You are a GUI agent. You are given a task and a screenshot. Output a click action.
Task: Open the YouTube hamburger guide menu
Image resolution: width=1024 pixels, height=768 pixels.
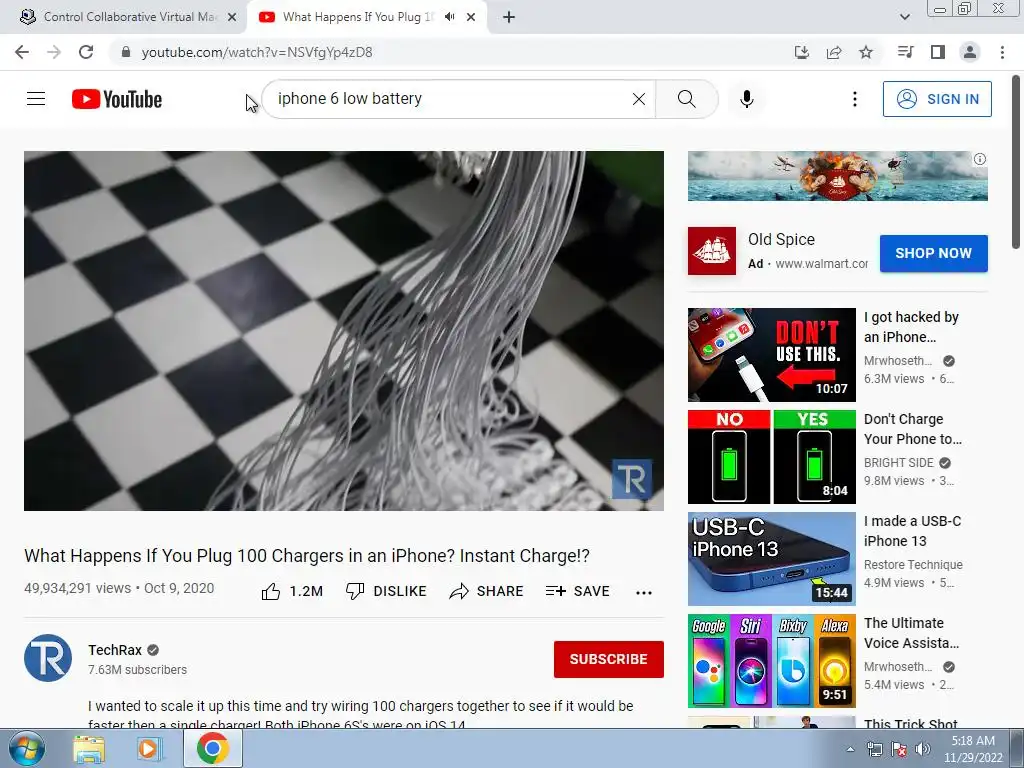point(36,99)
